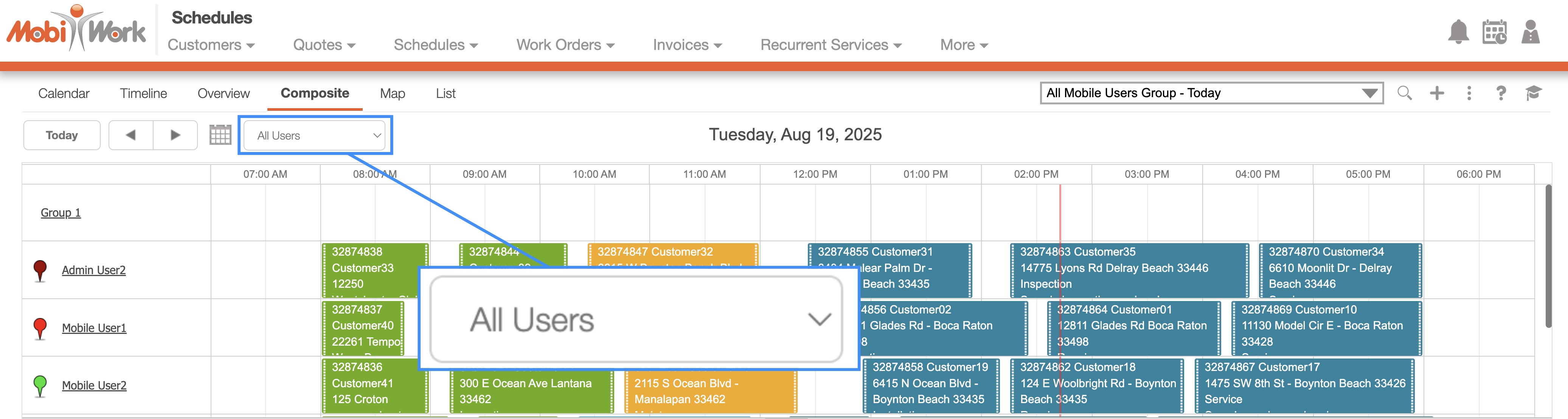Open the Admin User2 link
1568x419 pixels.
[94, 270]
